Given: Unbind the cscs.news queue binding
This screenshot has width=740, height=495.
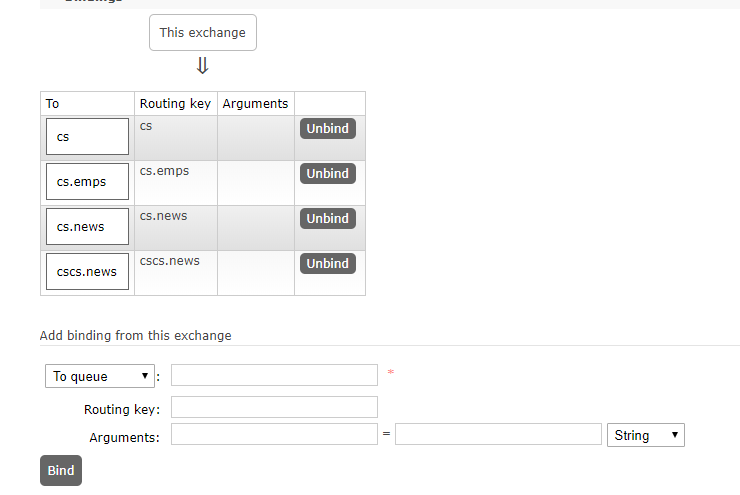Looking at the screenshot, I should click(x=327, y=264).
